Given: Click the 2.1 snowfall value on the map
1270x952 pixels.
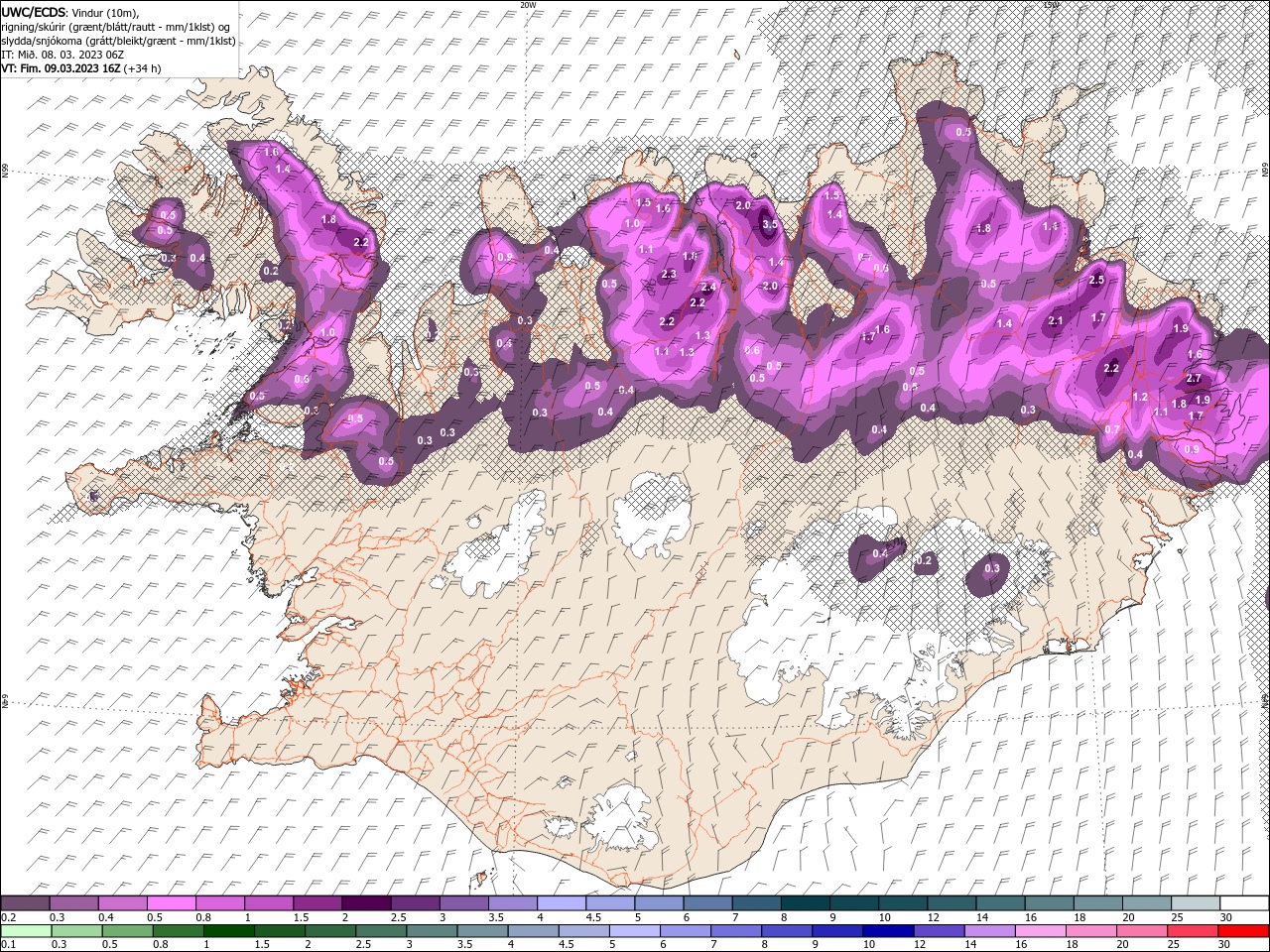Looking at the screenshot, I should [x=1056, y=320].
